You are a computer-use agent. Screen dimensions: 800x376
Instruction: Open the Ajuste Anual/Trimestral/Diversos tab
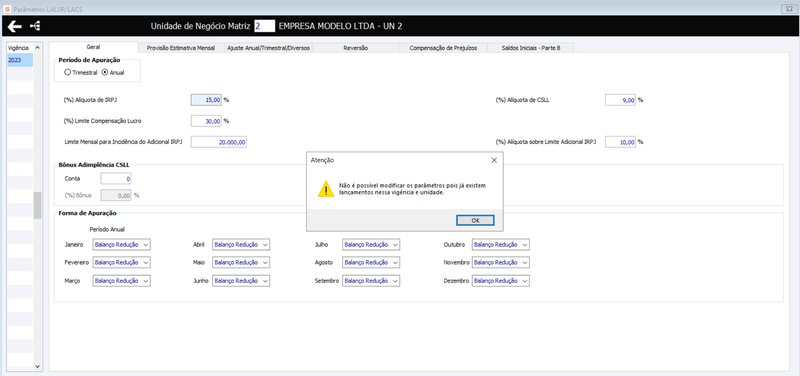pos(268,48)
